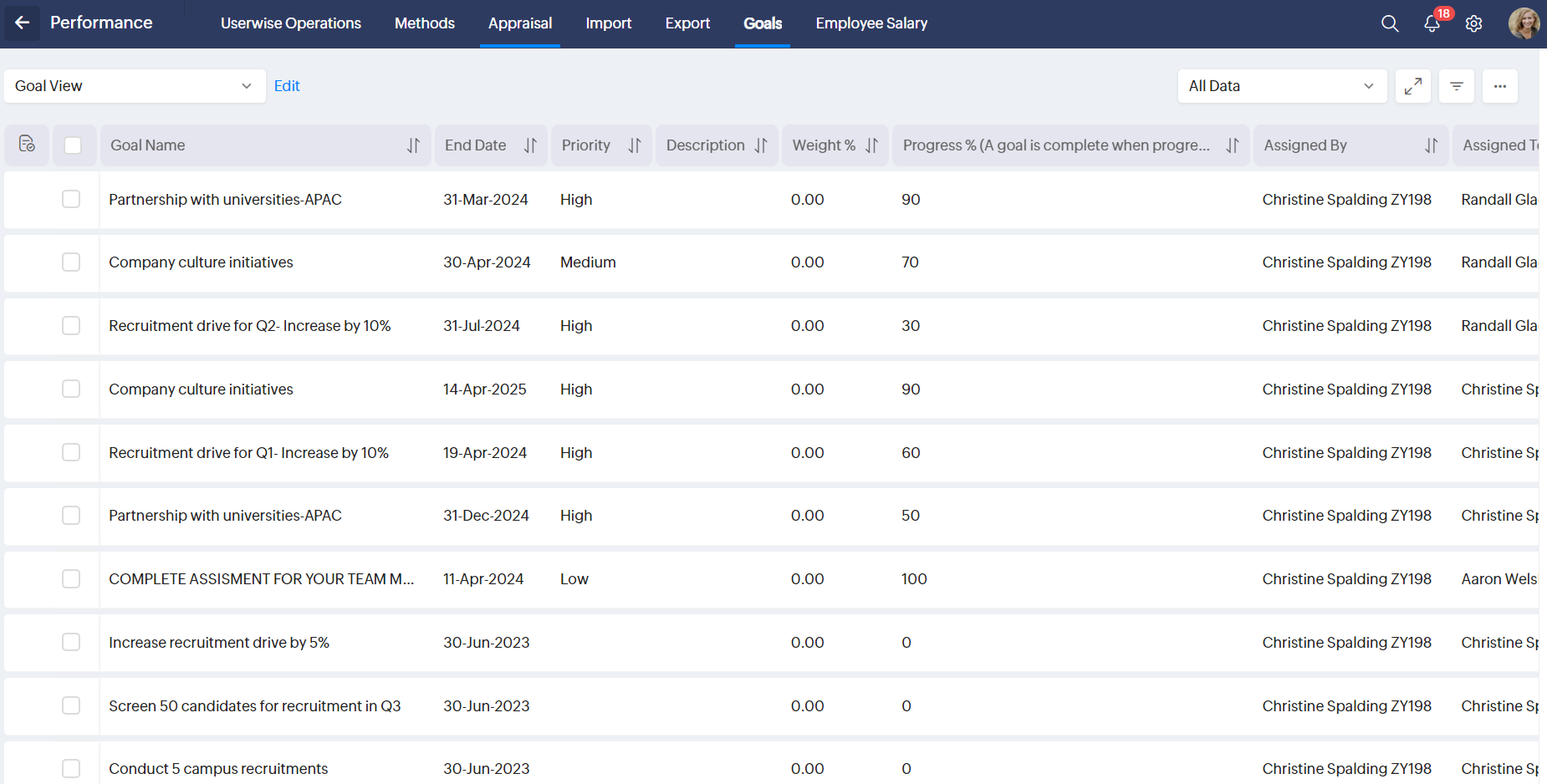
Task: Sort by the Goal Name column arrows
Action: click(413, 145)
